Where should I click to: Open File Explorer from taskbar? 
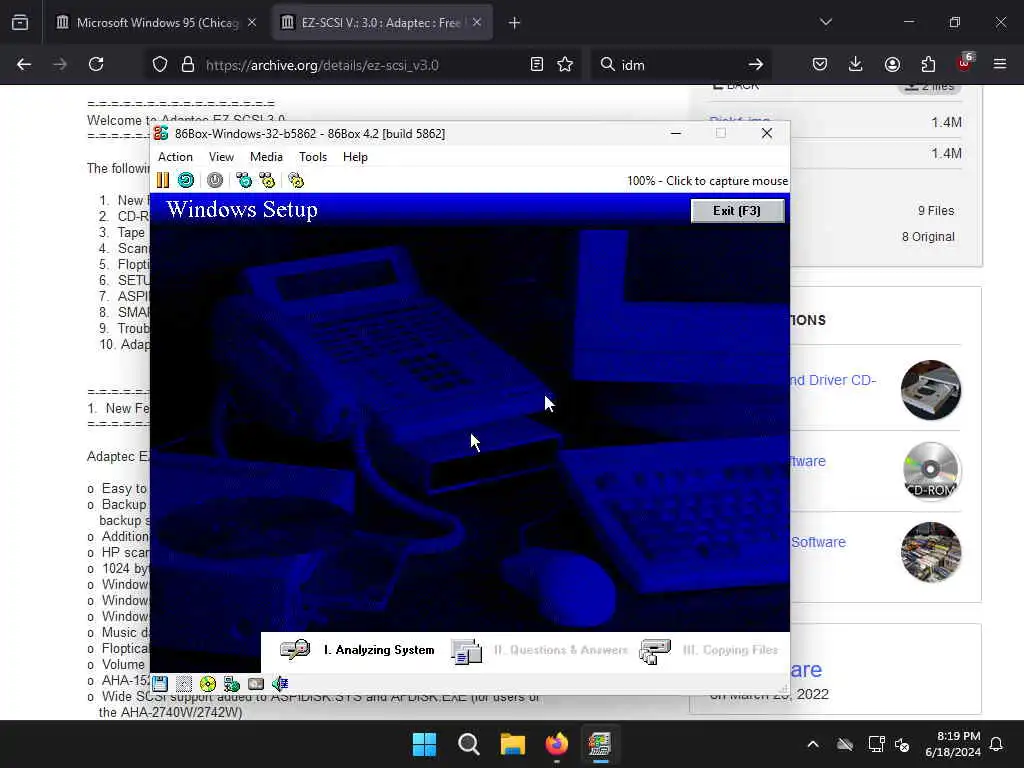coord(513,744)
